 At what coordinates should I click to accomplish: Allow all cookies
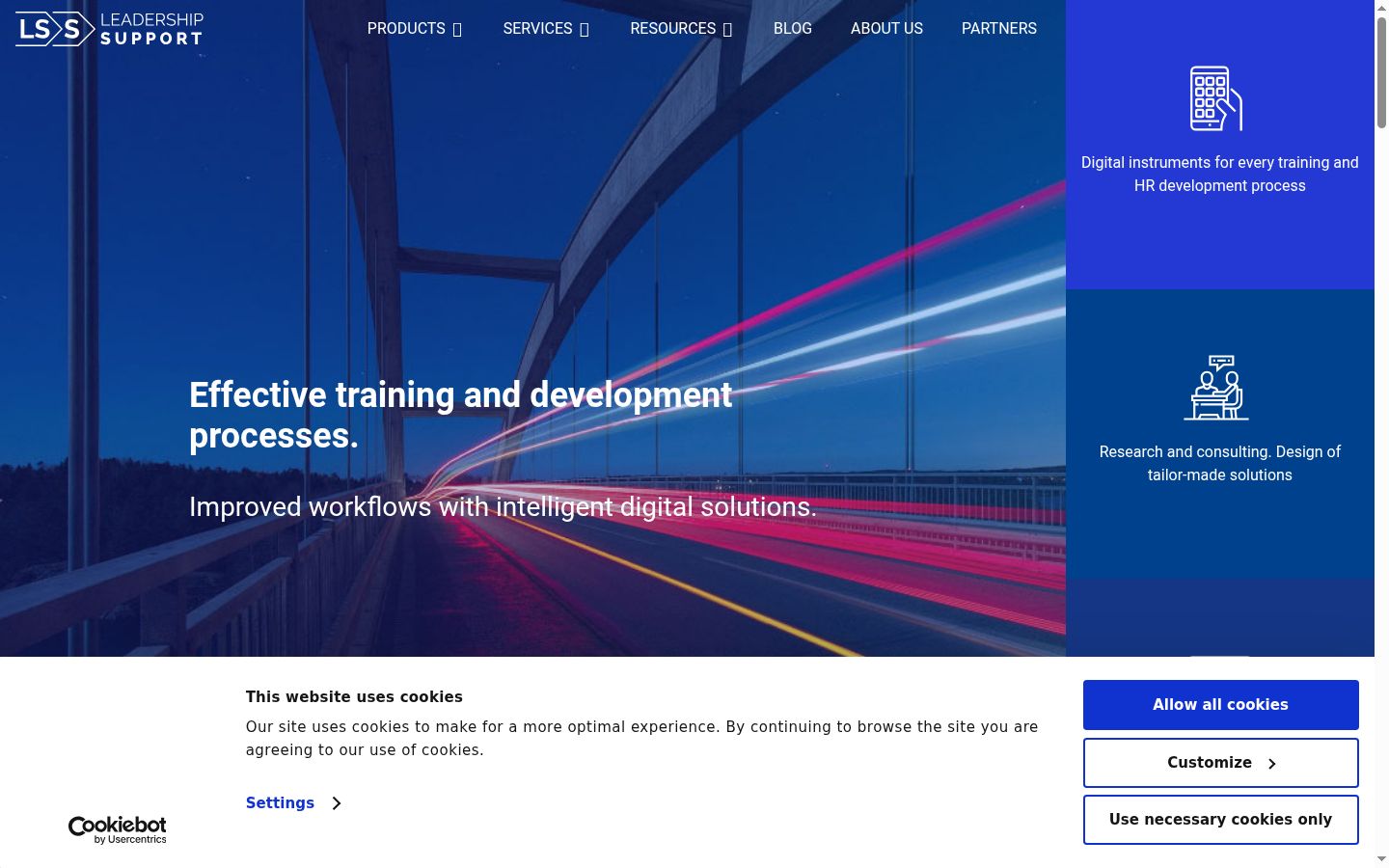(x=1220, y=705)
